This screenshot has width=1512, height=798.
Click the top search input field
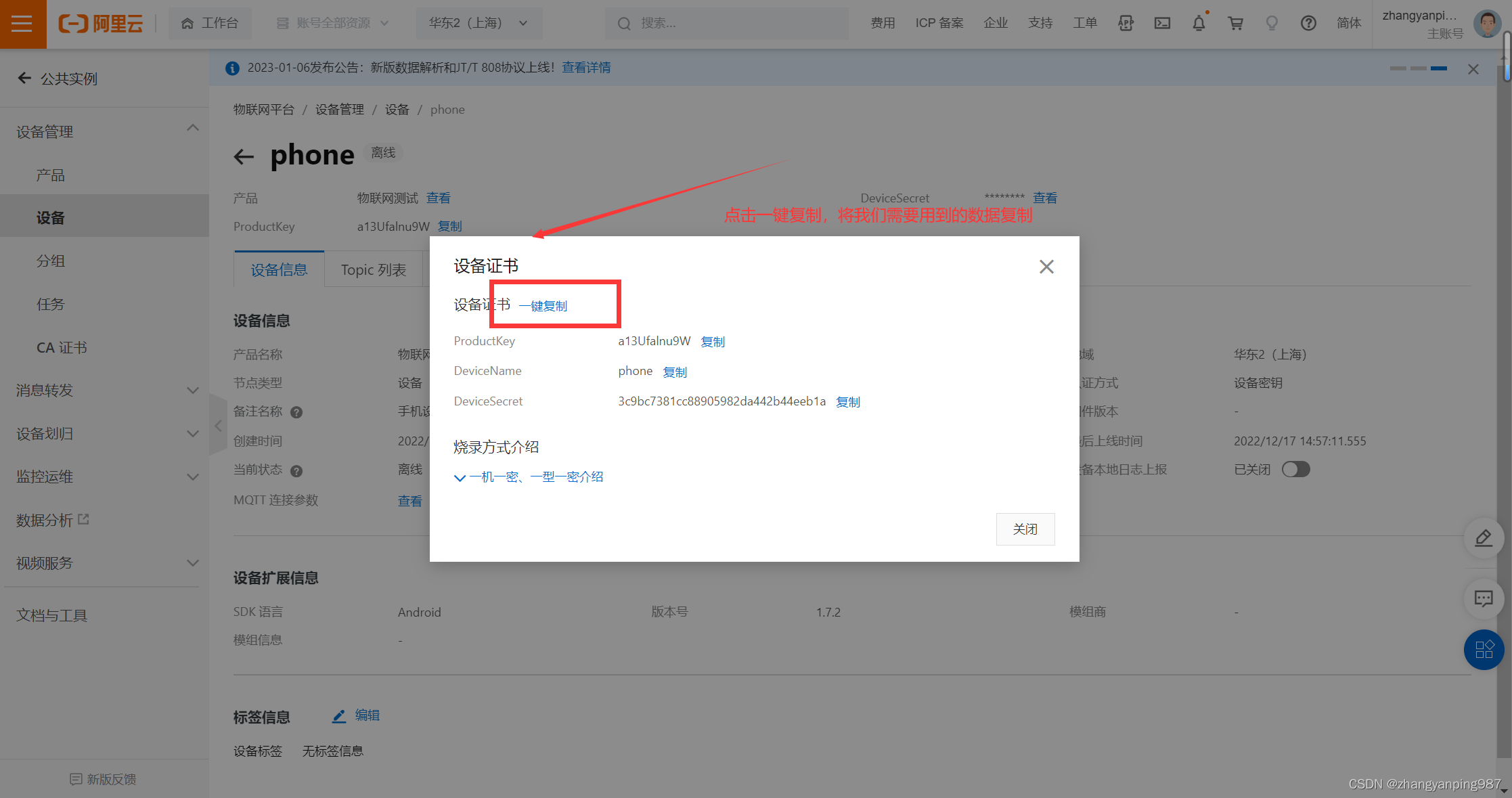[x=728, y=24]
